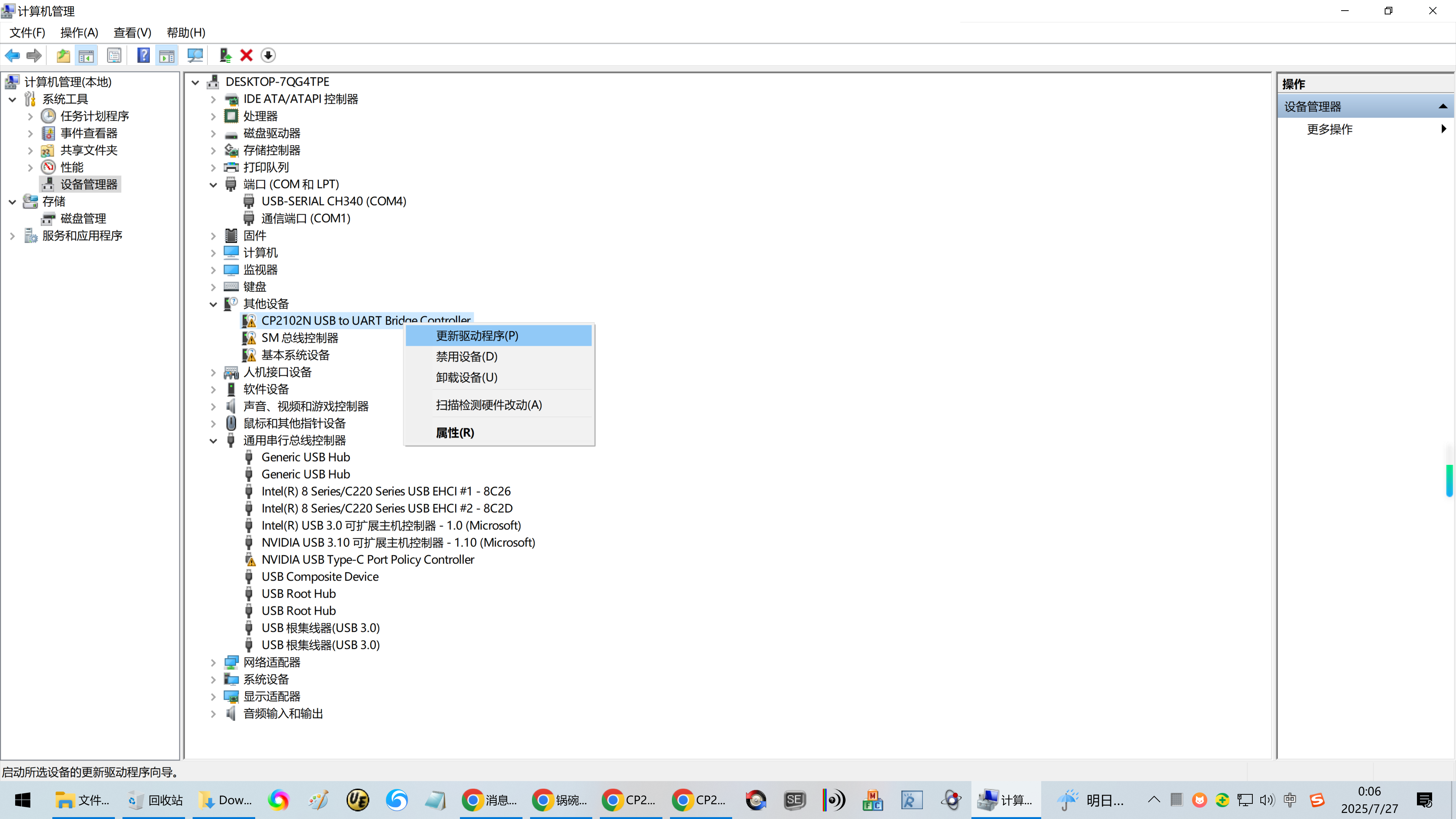Select 事件查看器 in the left tree

coord(89,133)
